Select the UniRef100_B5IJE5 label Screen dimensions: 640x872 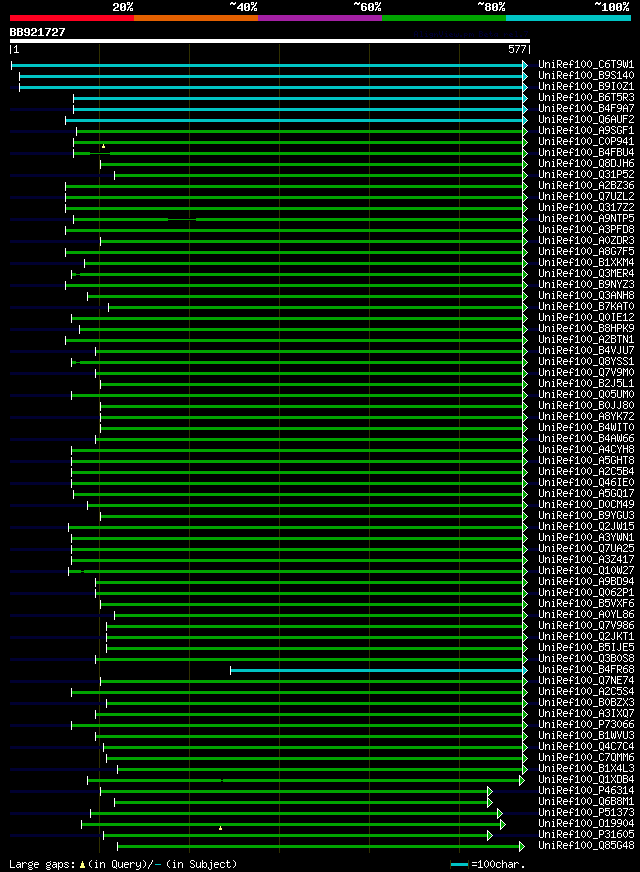[586, 648]
